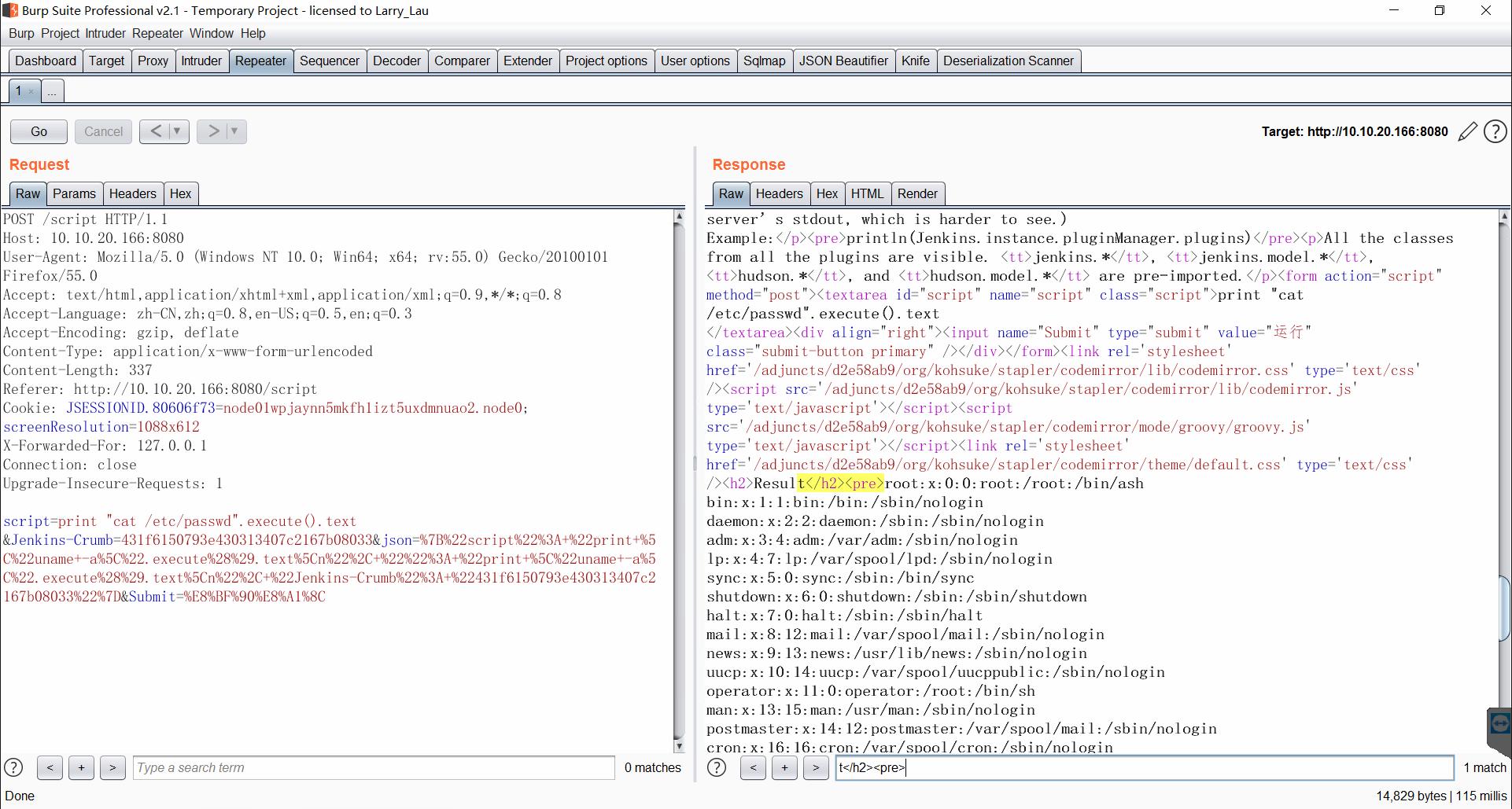
Task: Switch to the Comparer tab
Action: coord(462,61)
